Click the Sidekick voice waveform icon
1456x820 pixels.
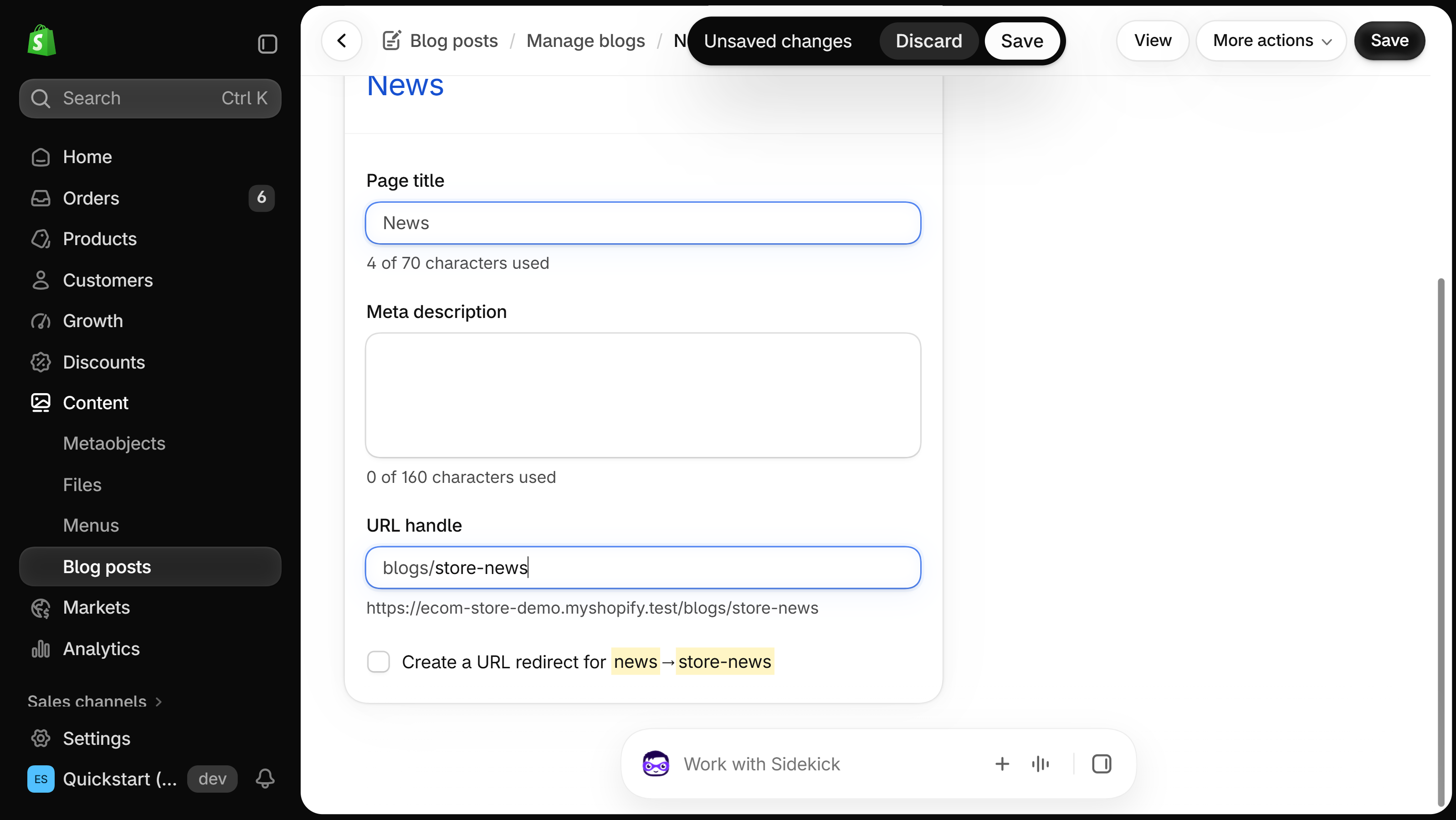click(1041, 764)
